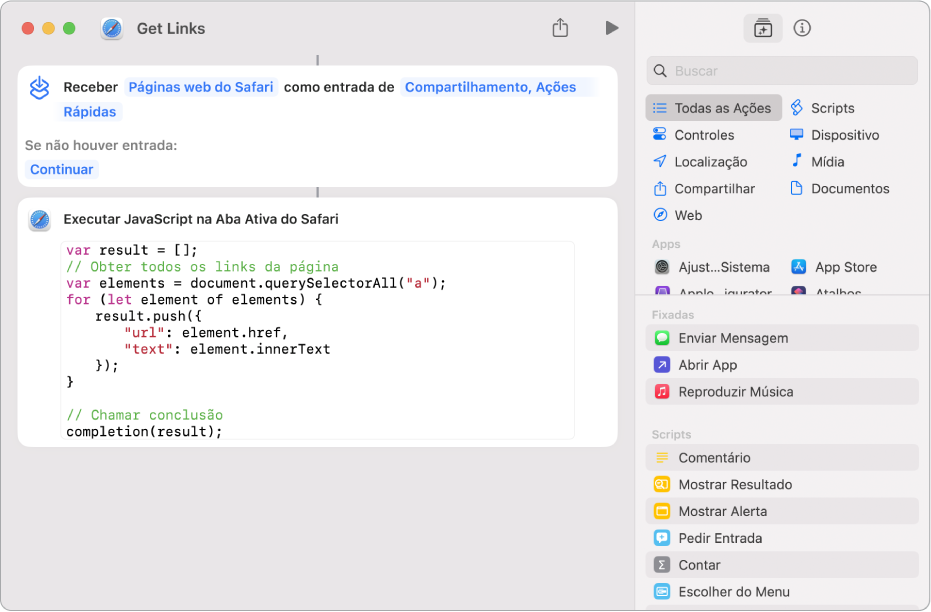Add the Mostrar Alerta action

[x=722, y=511]
